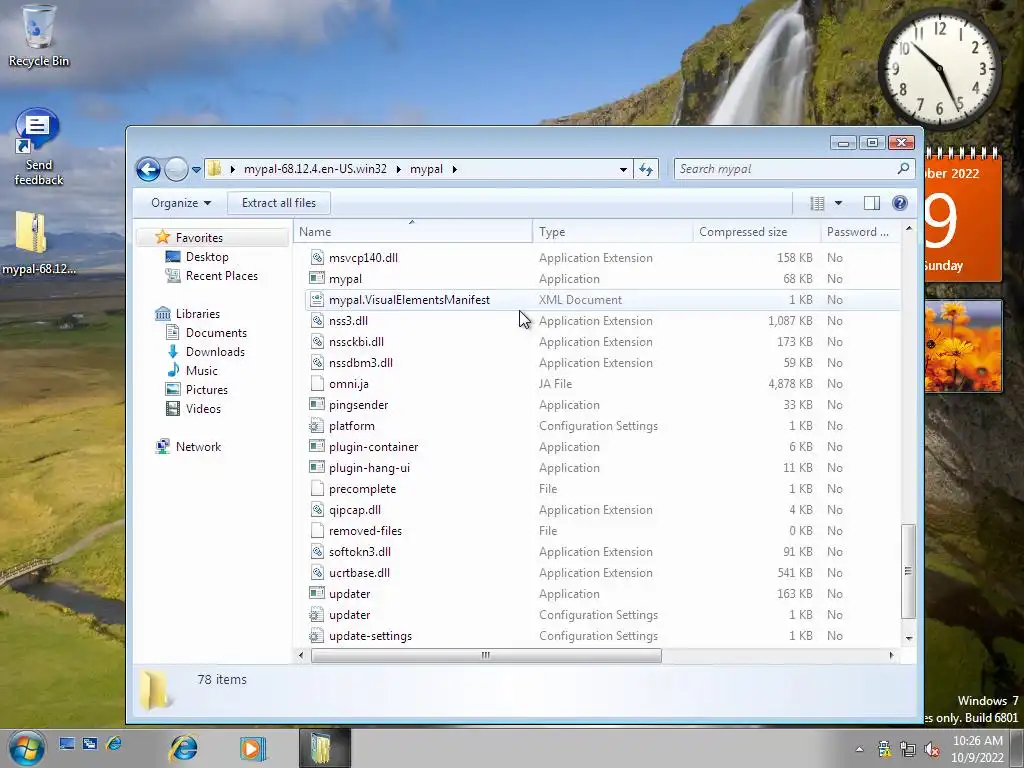
Task: Open the Organize menu
Action: pos(181,203)
